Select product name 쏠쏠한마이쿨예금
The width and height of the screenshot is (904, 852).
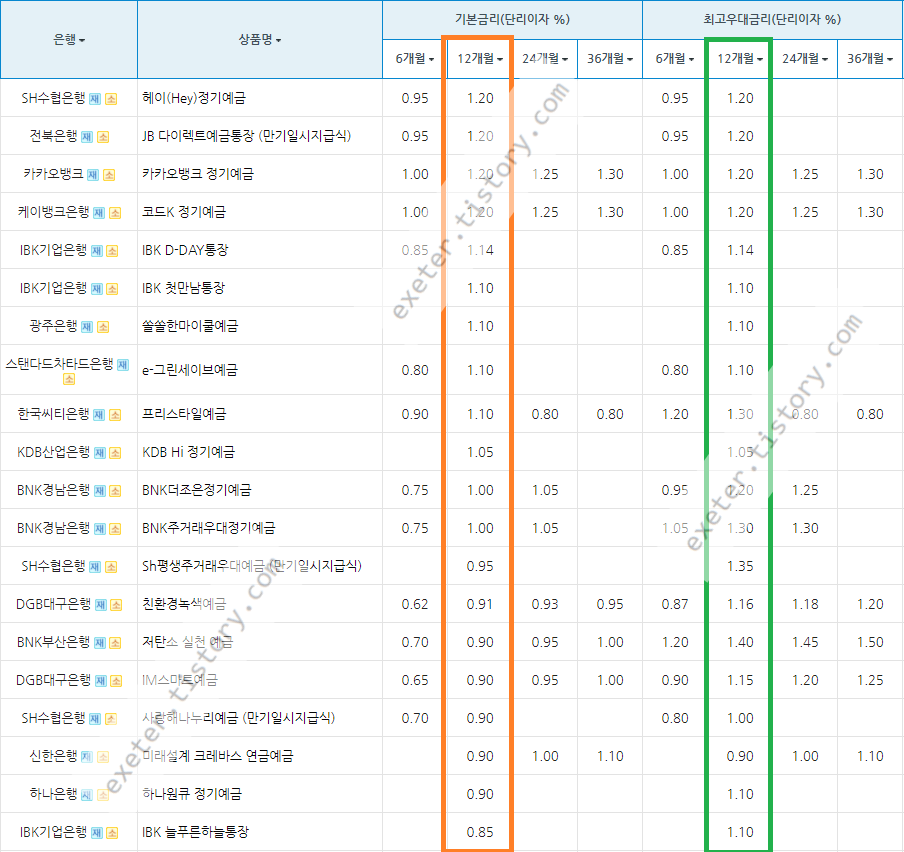pos(190,326)
